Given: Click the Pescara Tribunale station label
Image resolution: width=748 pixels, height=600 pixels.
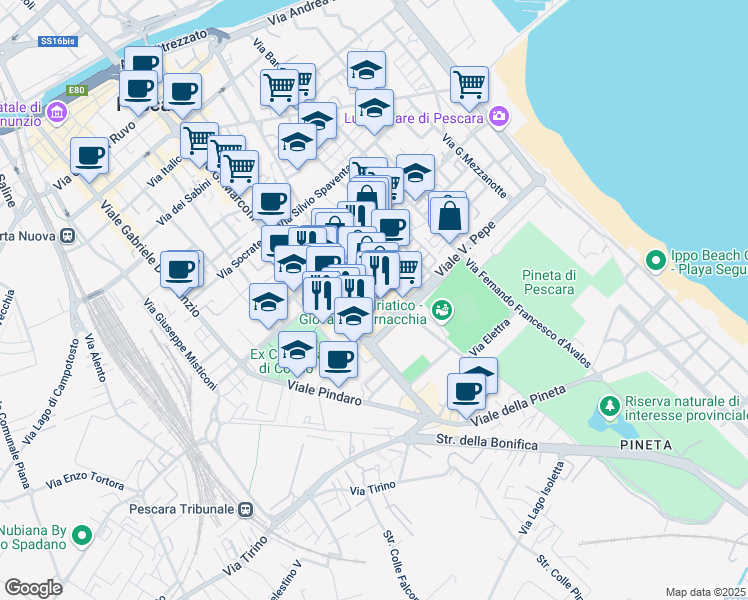Looking at the screenshot, I should click(182, 509).
